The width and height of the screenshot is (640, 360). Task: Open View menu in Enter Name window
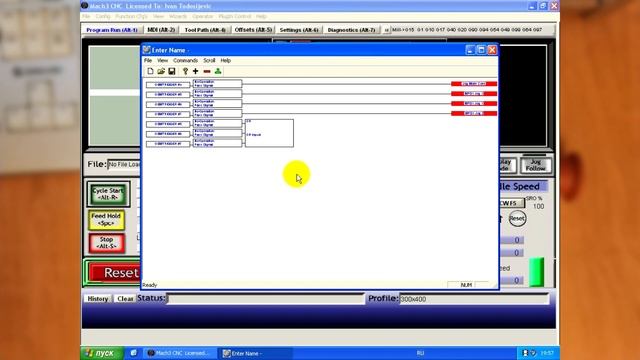[162, 60]
